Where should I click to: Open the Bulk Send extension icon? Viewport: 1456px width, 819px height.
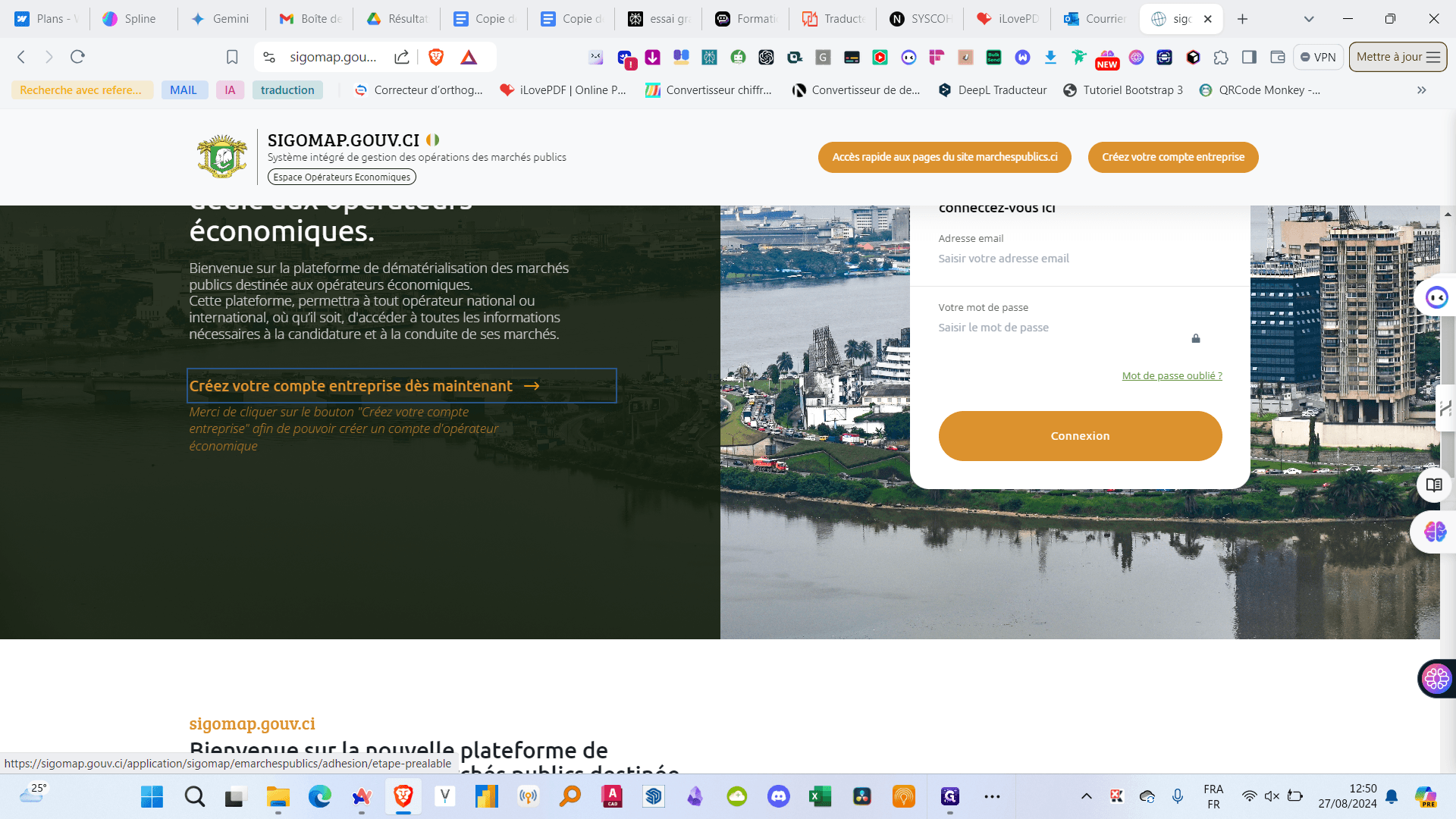993,57
